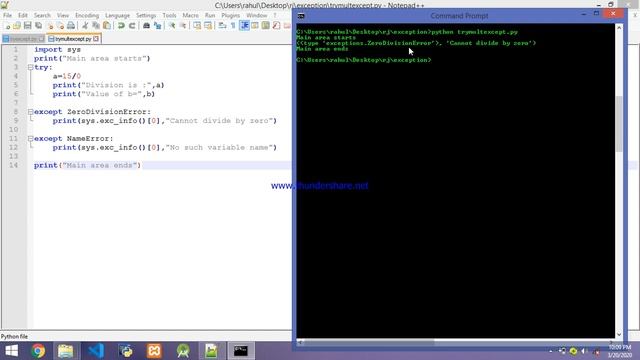This screenshot has height=360, width=640.
Task: Click Command Prompt scroll up arrow
Action: tap(619, 28)
